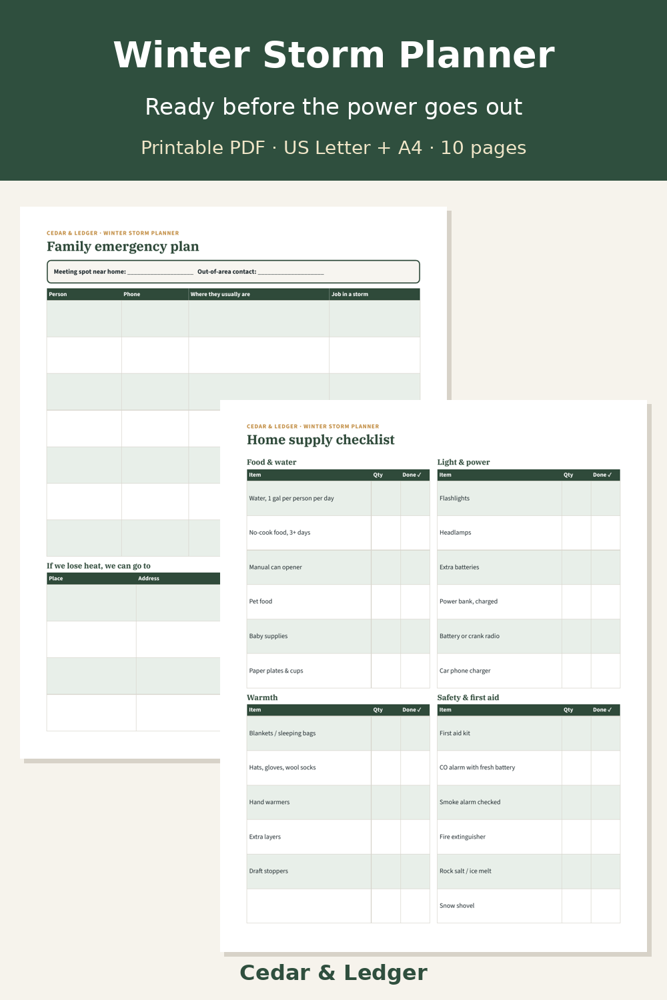The width and height of the screenshot is (667, 1000).
Task: Click the 'Light & power' section heading
Action: [x=464, y=462]
